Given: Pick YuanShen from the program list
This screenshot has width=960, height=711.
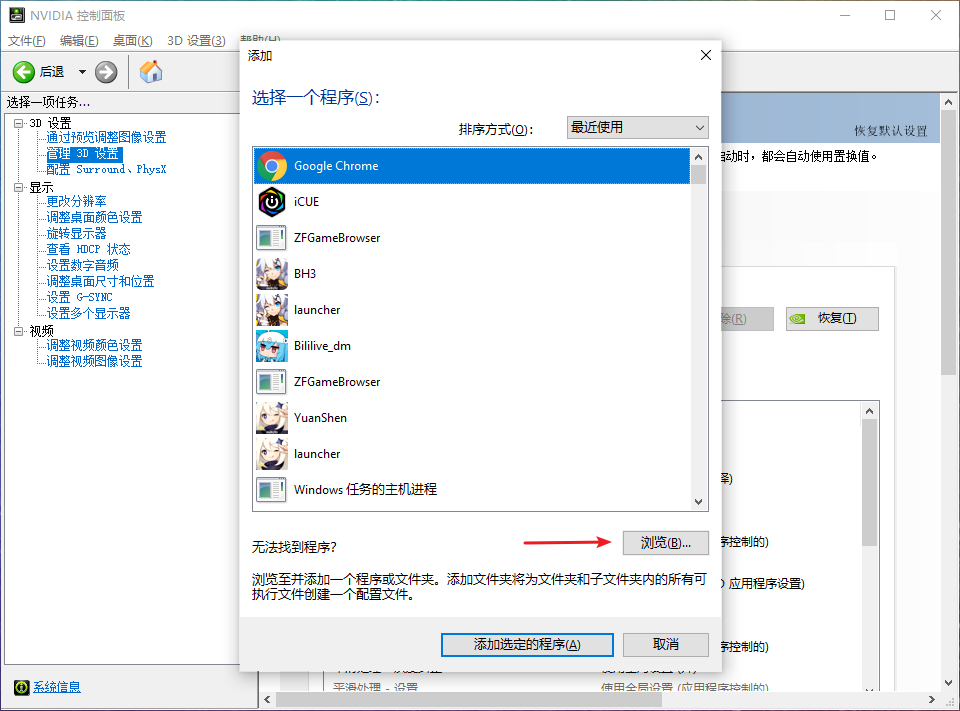Looking at the screenshot, I should (x=320, y=418).
